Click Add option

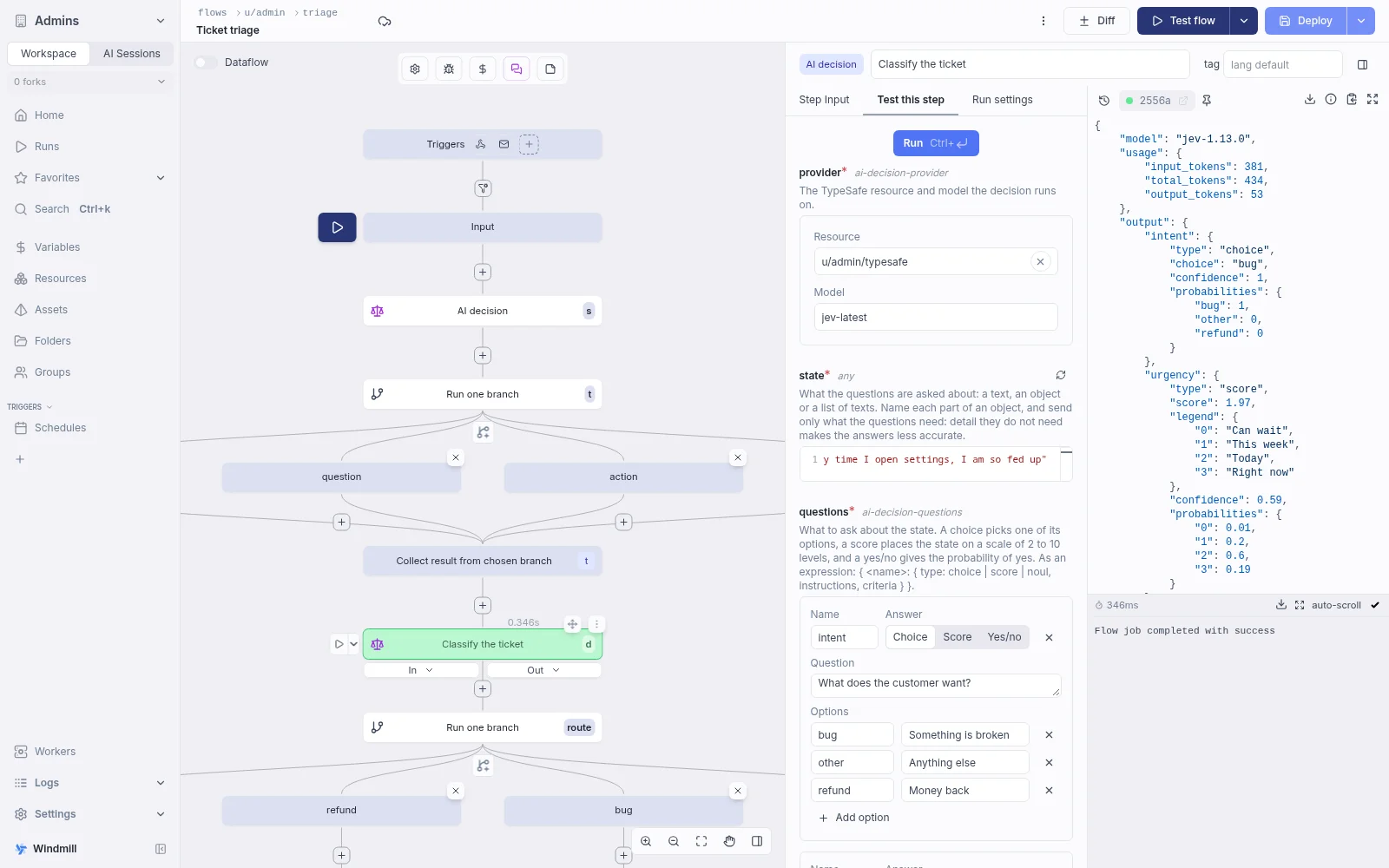(854, 818)
